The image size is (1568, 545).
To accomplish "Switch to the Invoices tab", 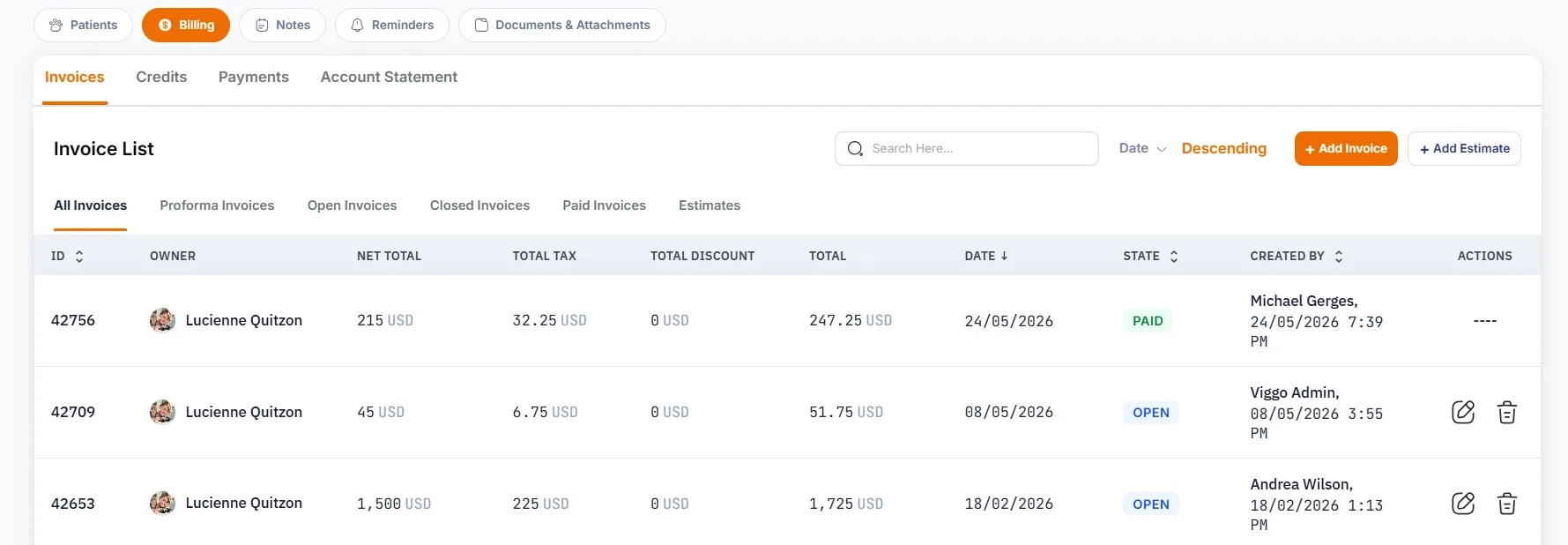I will [x=75, y=77].
